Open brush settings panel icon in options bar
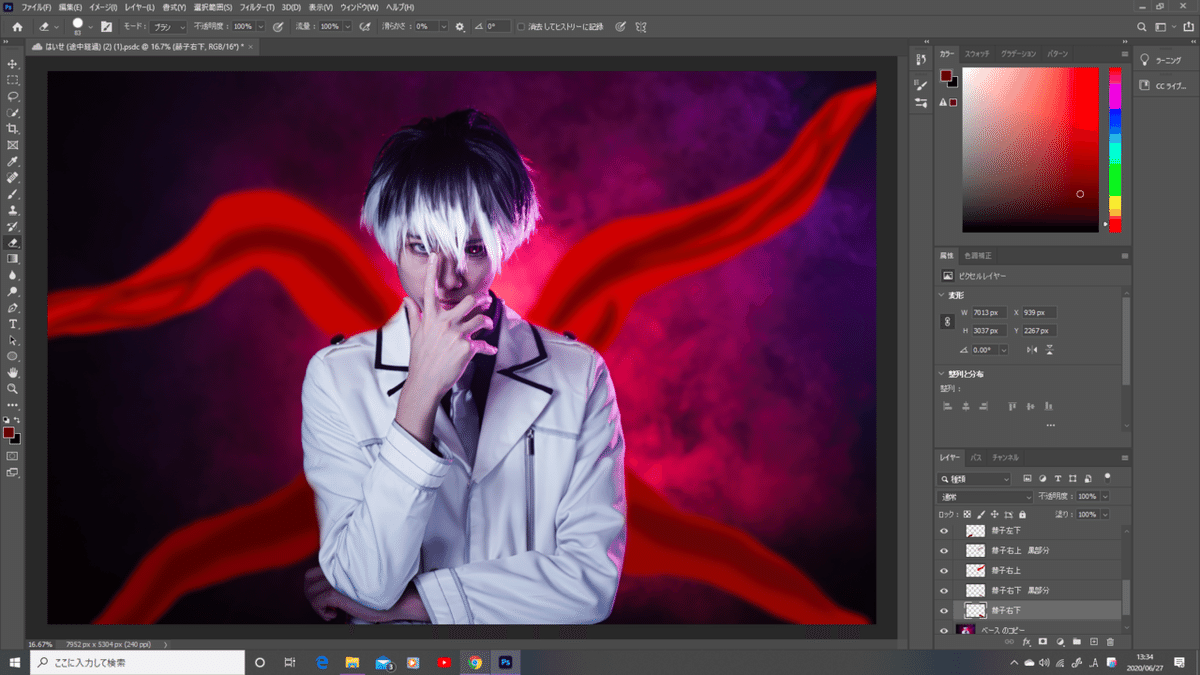This screenshot has height=675, width=1200. tap(106, 26)
